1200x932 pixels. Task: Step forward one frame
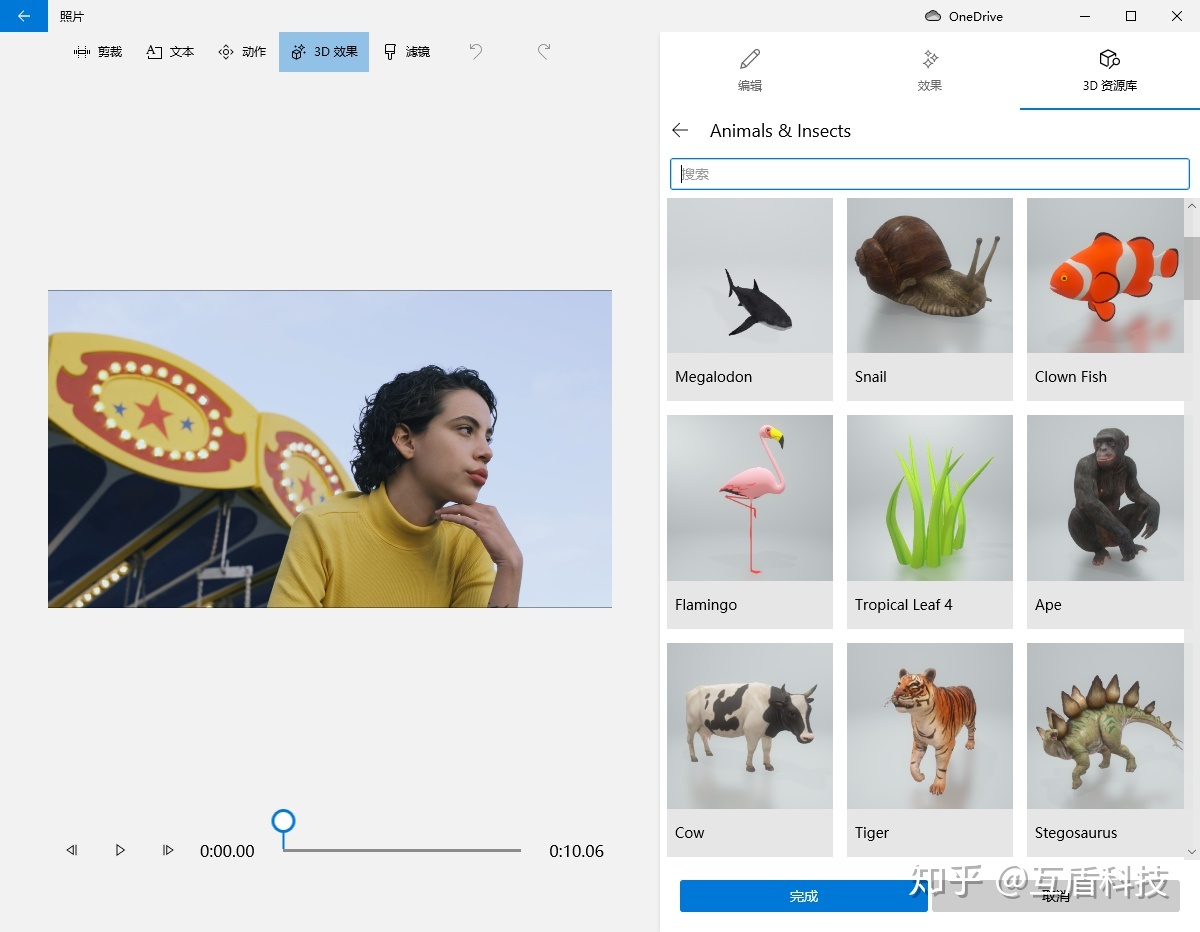tap(168, 851)
